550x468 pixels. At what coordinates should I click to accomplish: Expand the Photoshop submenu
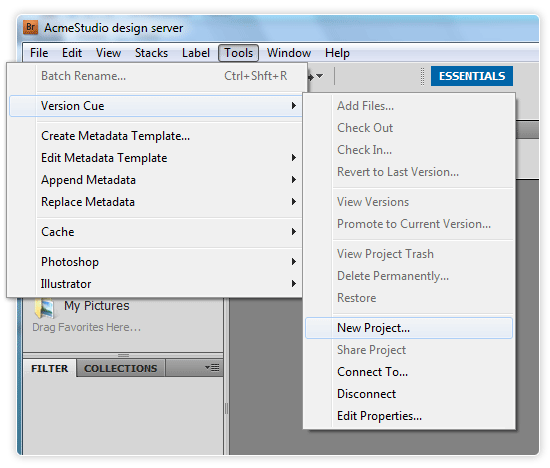[155, 262]
